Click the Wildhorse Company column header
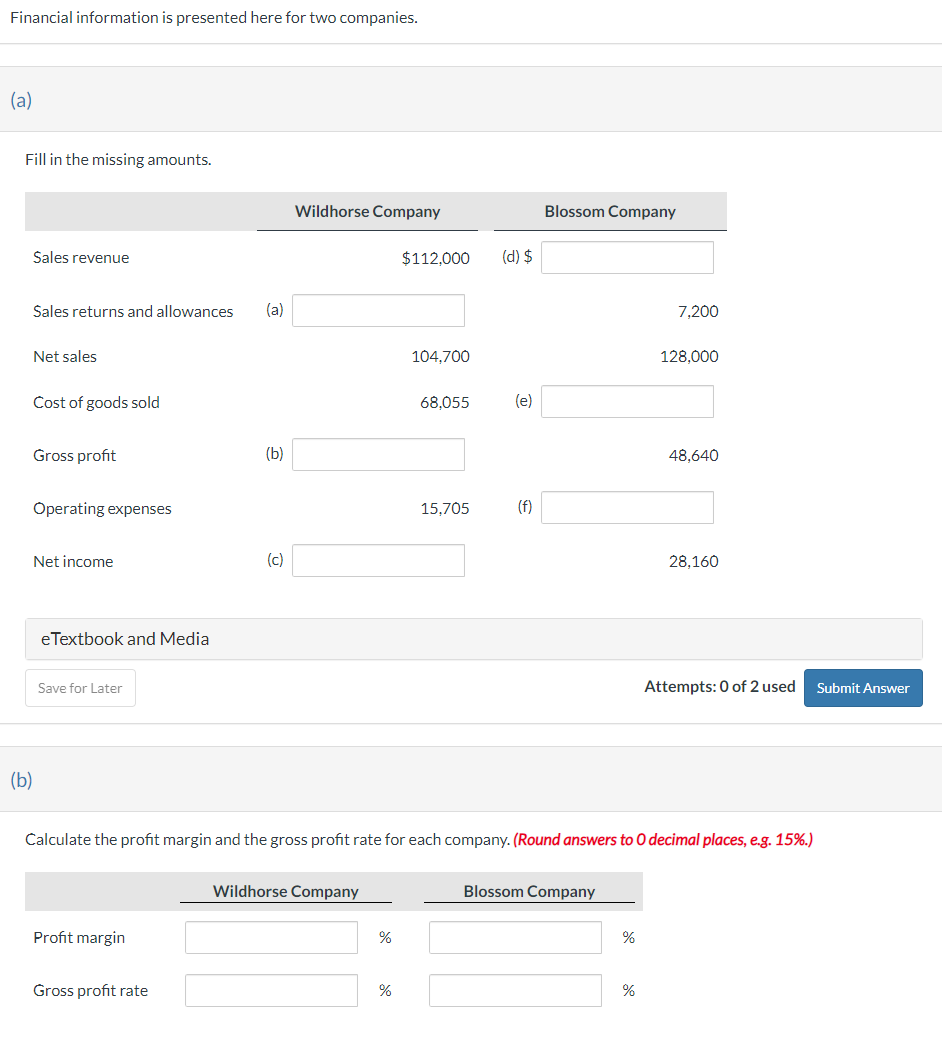The width and height of the screenshot is (942, 1039). (x=367, y=211)
